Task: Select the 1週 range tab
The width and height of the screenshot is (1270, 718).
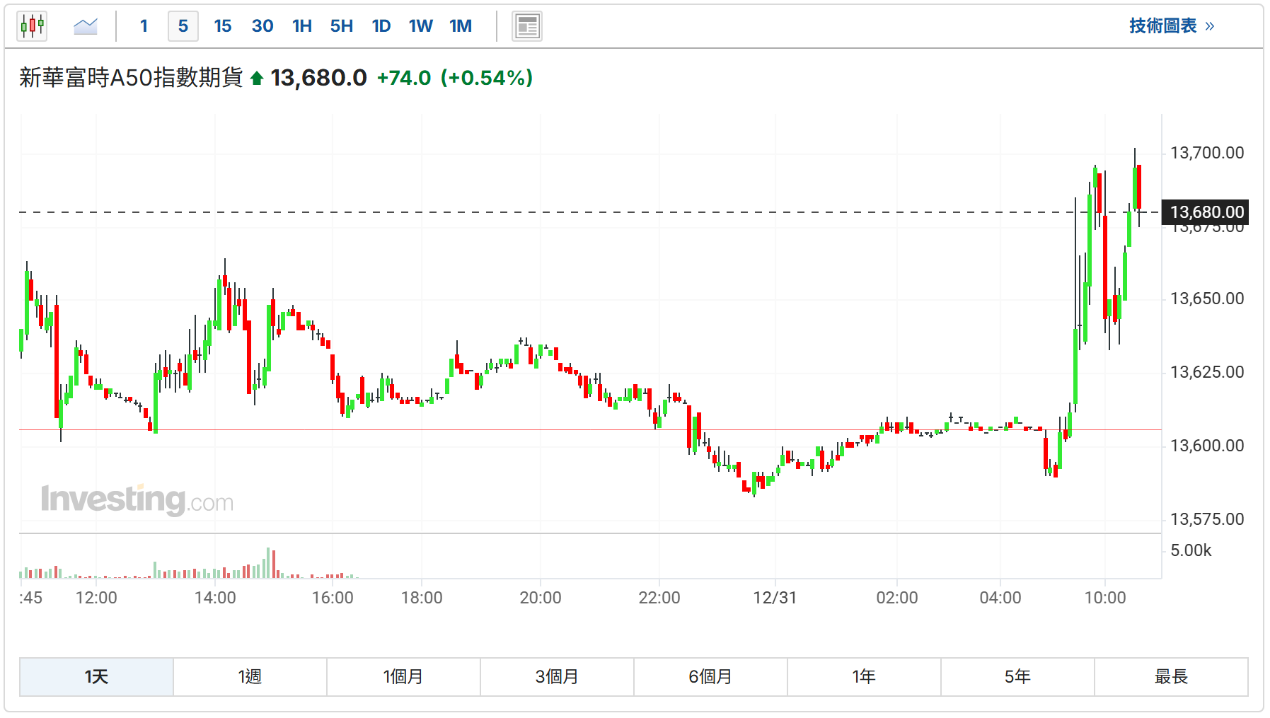Action: click(250, 677)
